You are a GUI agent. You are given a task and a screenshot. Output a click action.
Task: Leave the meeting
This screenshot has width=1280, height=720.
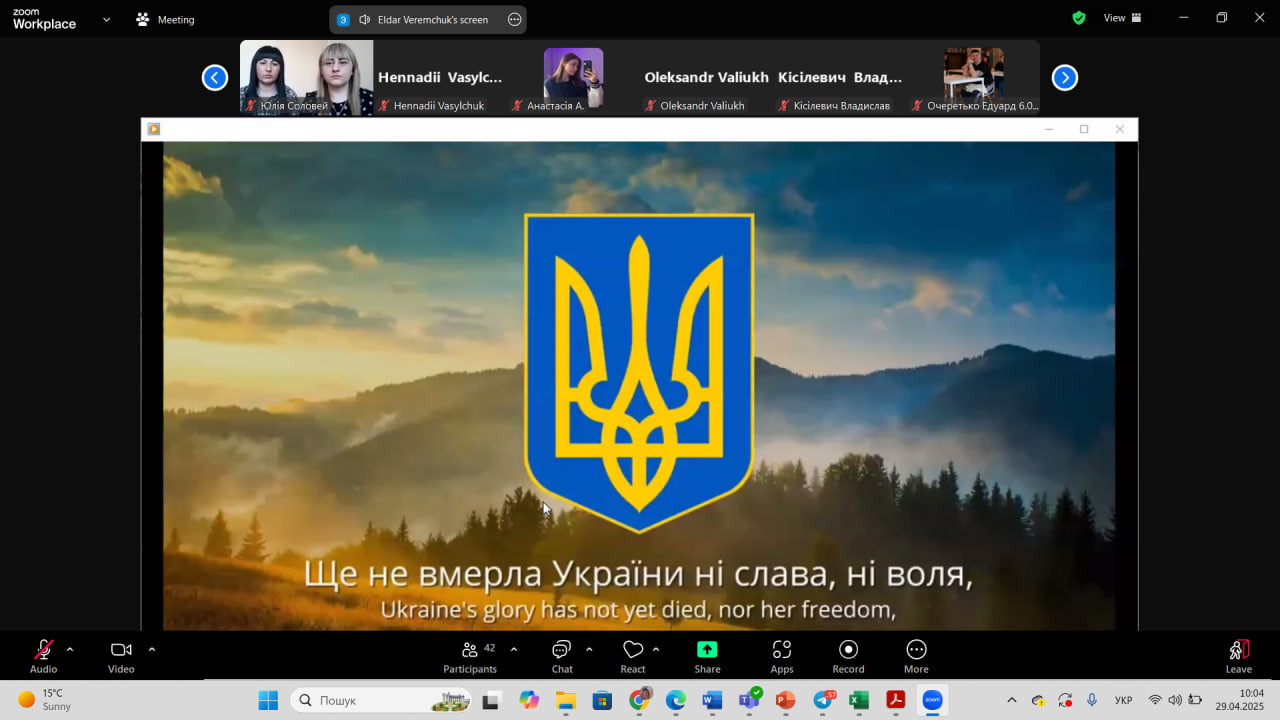[1239, 656]
